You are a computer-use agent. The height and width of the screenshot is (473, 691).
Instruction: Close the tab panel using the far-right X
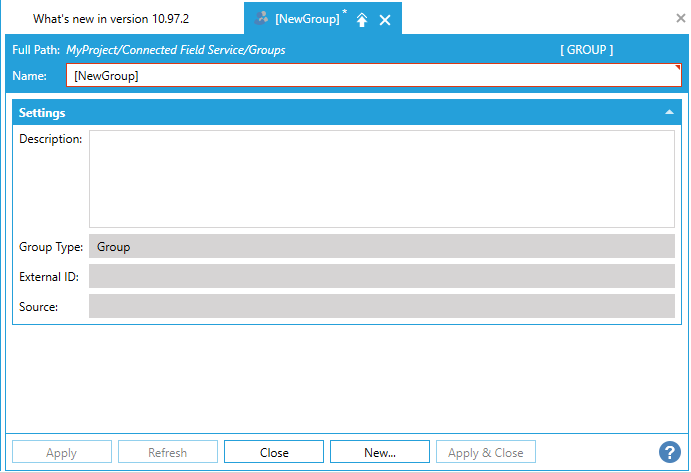[680, 18]
